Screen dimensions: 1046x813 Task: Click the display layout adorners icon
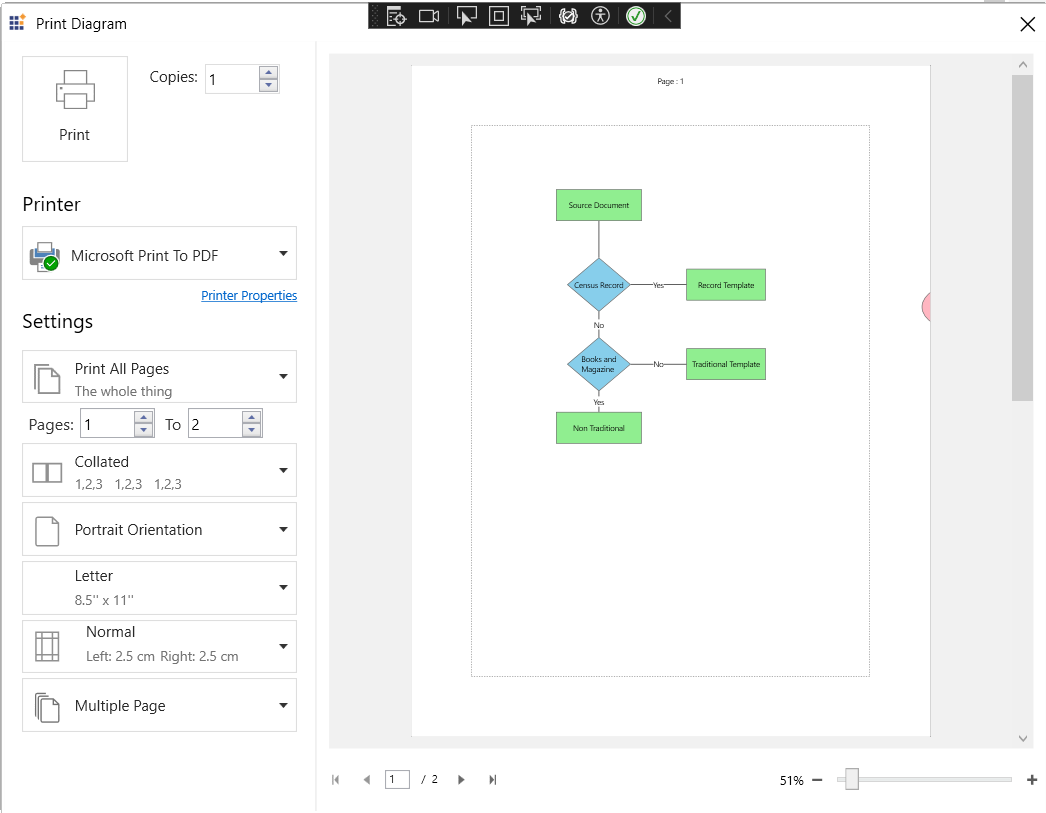[498, 16]
